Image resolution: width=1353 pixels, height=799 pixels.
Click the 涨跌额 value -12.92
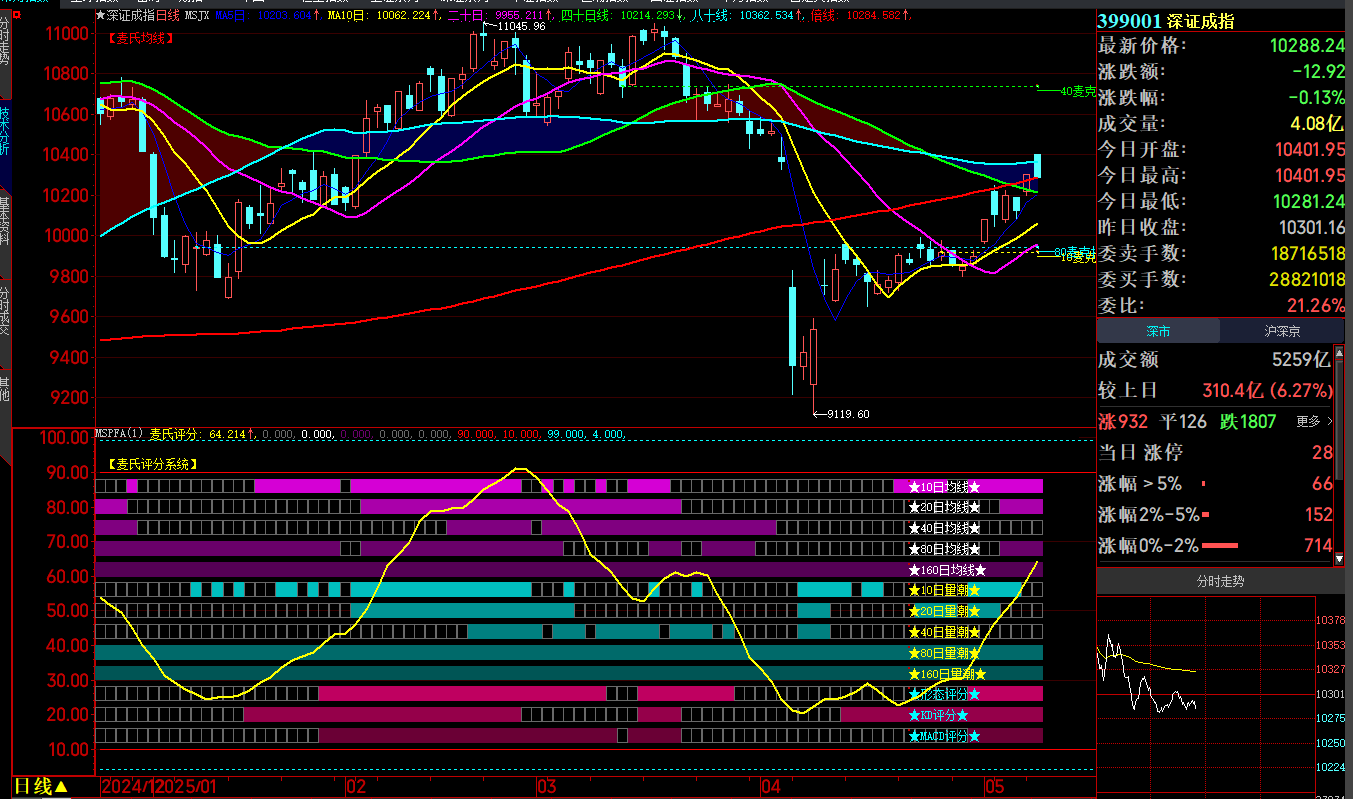(x=1318, y=72)
